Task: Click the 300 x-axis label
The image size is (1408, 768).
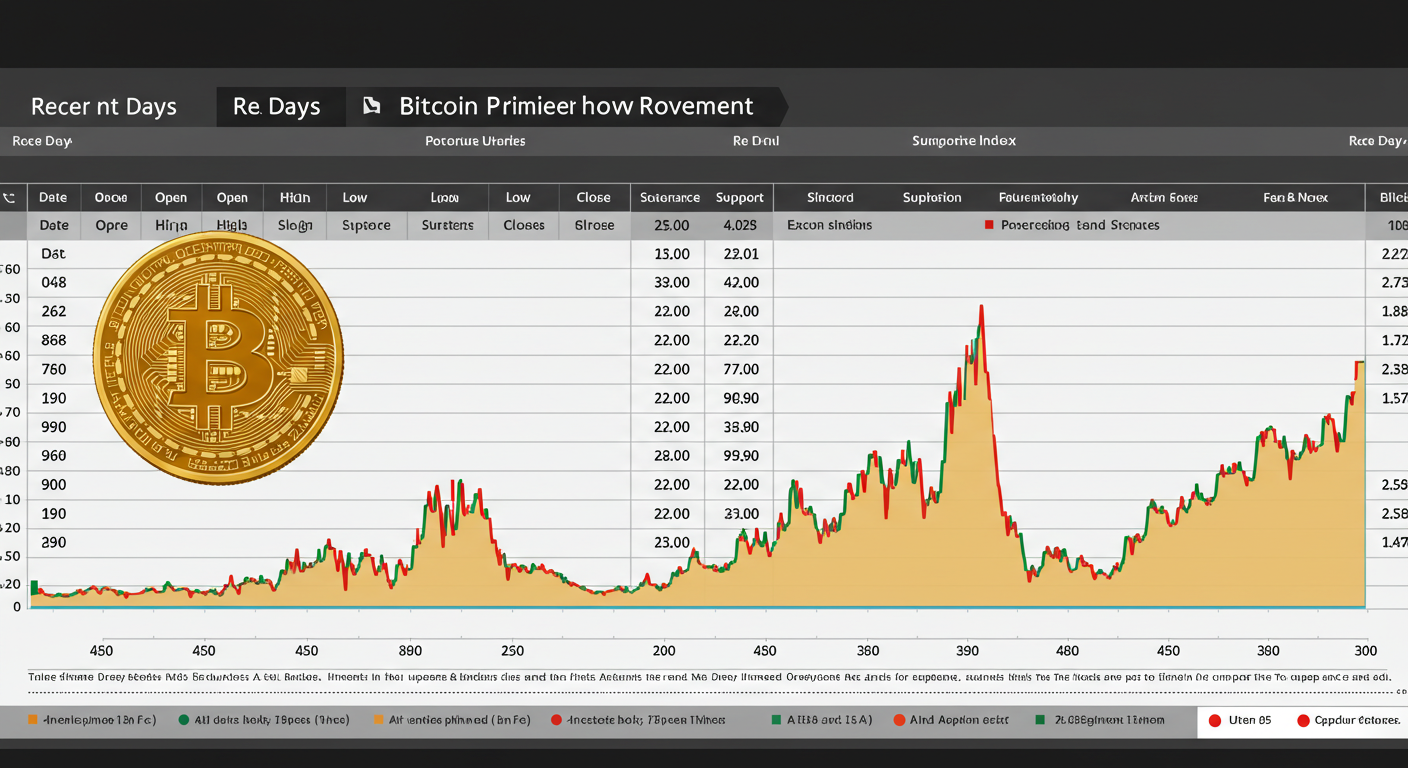Action: coord(1365,651)
